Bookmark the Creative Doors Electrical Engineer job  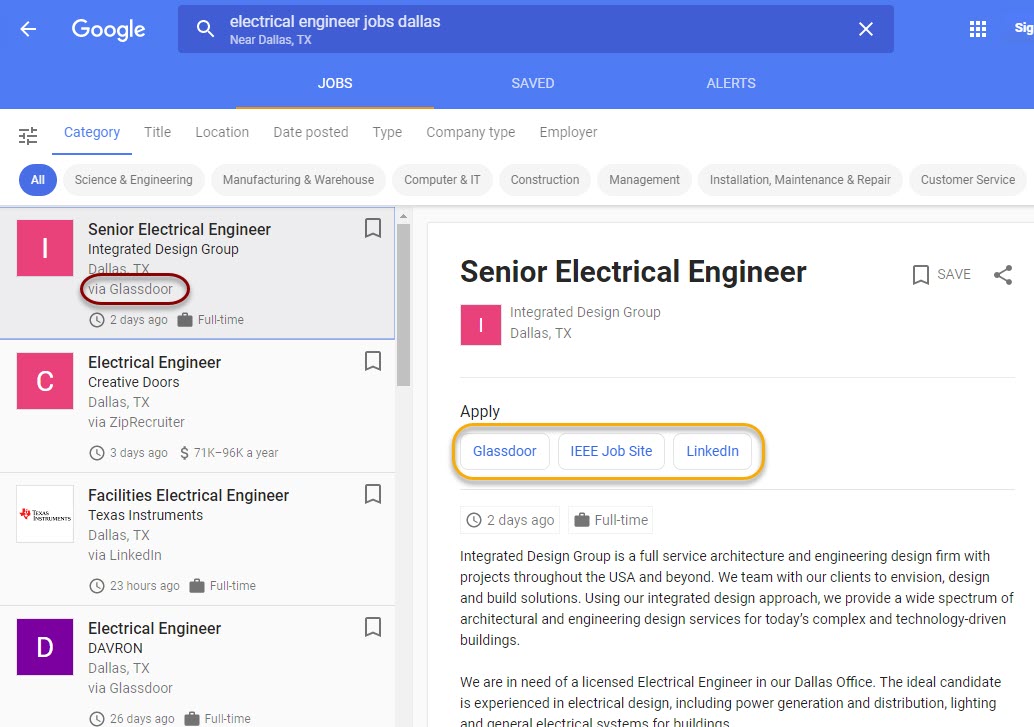click(373, 361)
